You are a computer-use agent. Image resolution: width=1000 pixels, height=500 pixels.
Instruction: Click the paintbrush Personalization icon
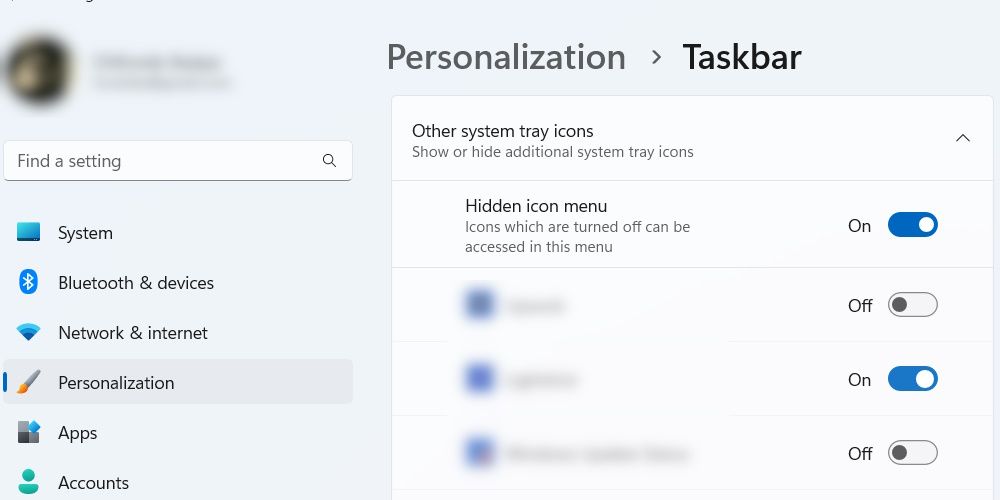(x=28, y=383)
